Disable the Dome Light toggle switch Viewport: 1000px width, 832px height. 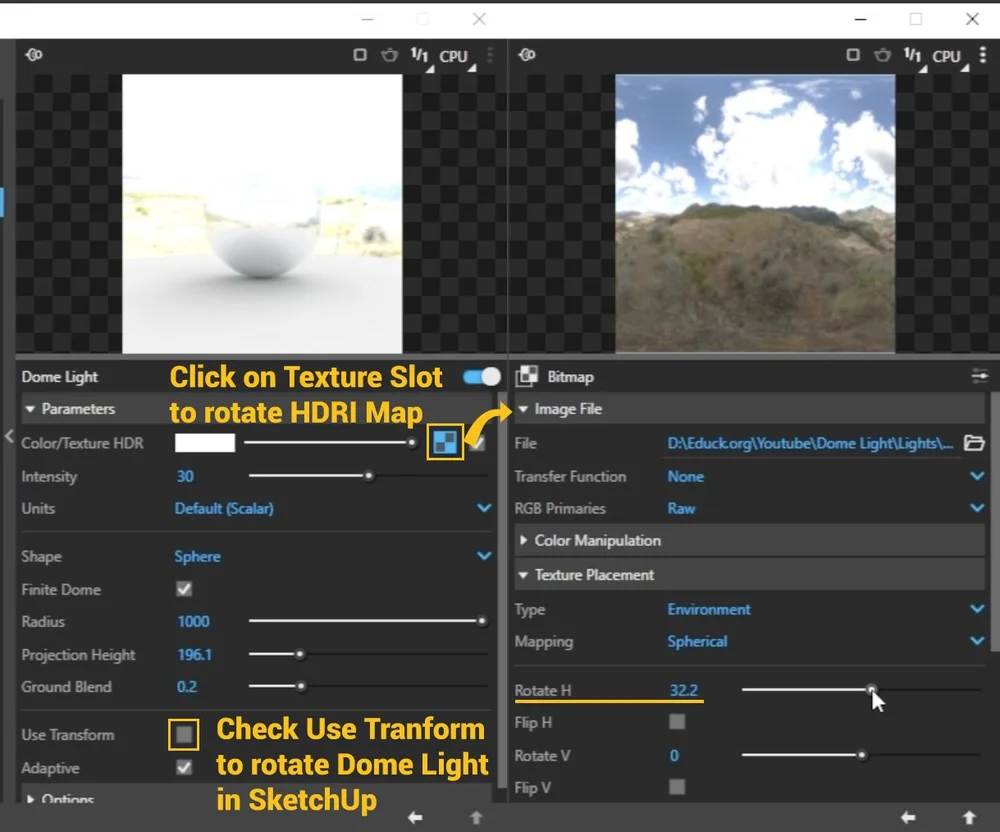480,376
